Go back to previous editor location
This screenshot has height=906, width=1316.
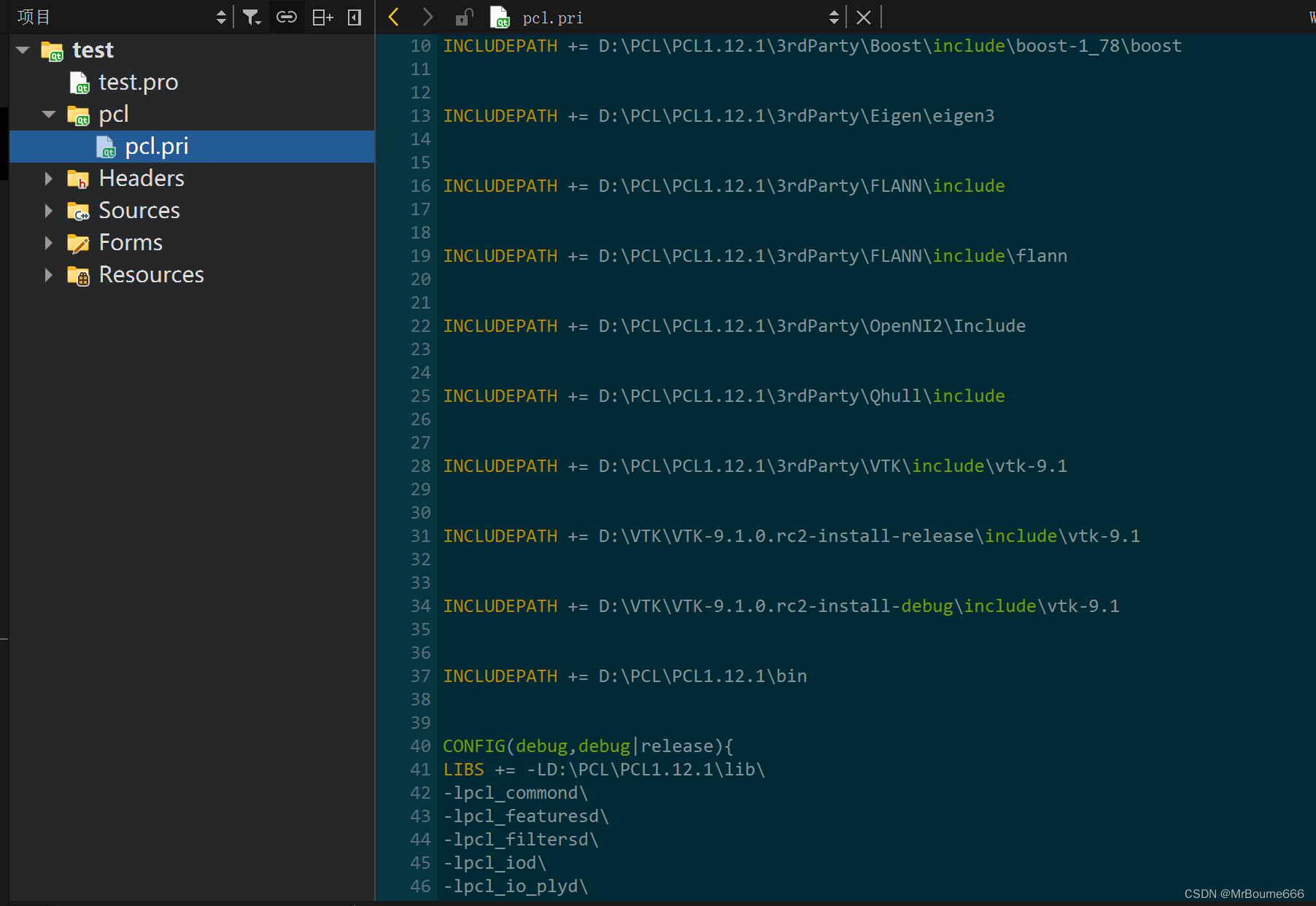(394, 17)
